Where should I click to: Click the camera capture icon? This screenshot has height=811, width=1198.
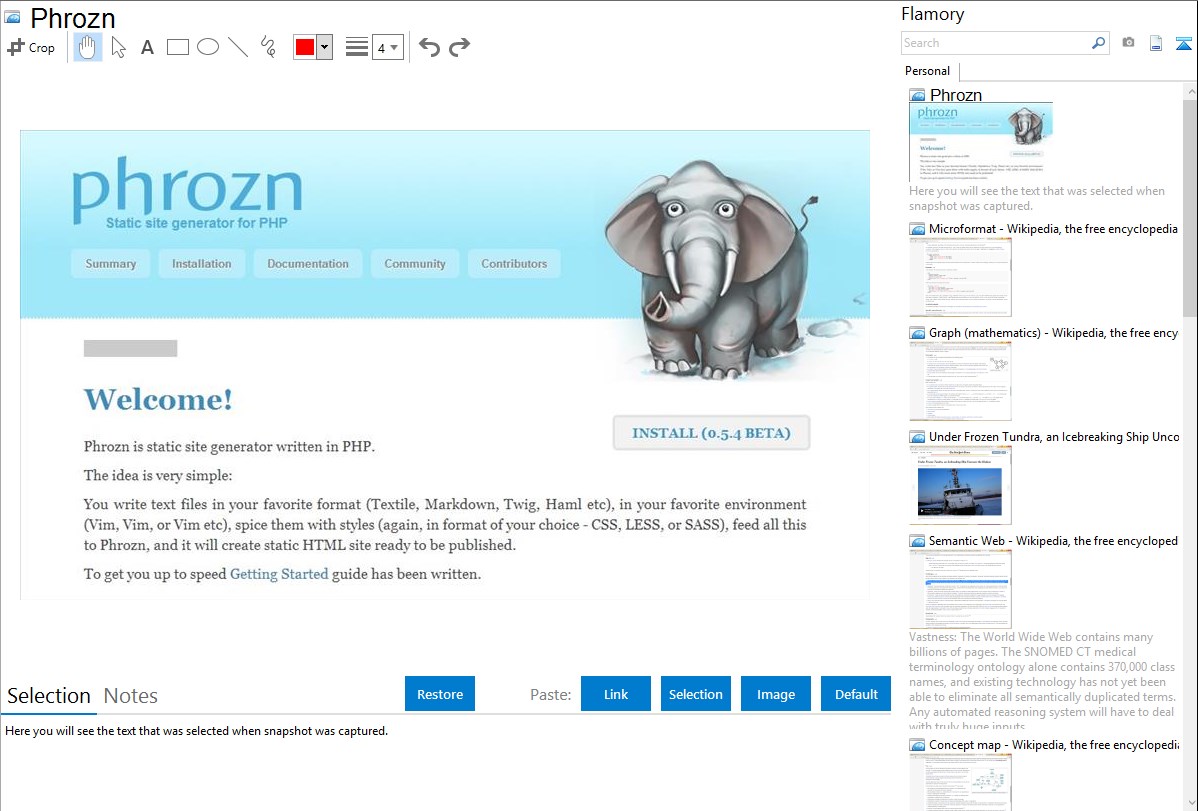tap(1128, 43)
